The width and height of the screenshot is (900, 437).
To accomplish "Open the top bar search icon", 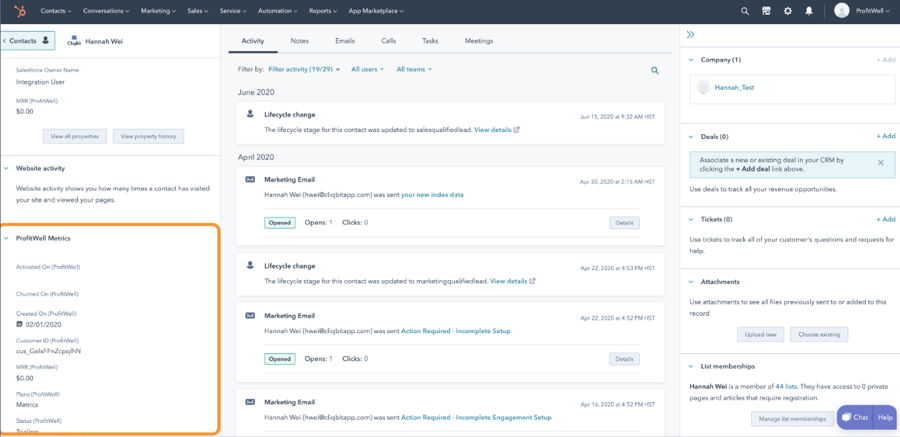I will (745, 11).
